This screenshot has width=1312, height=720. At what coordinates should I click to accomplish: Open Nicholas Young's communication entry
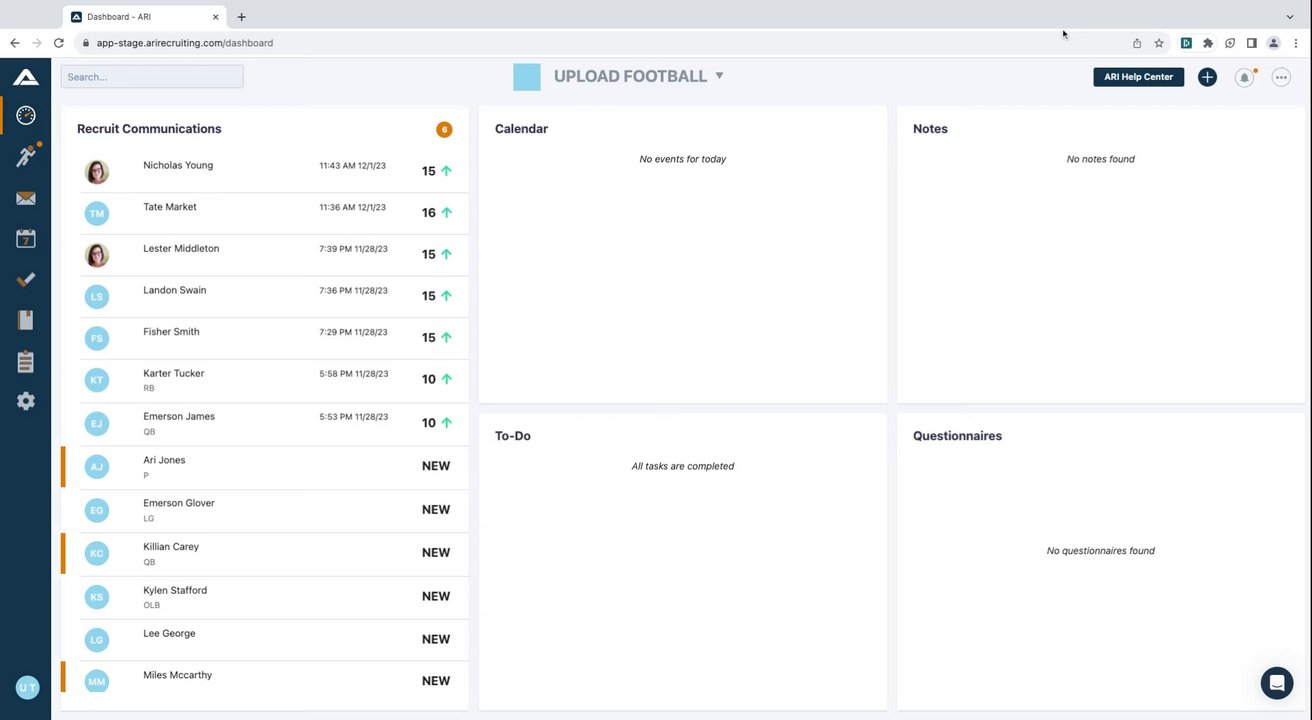178,166
